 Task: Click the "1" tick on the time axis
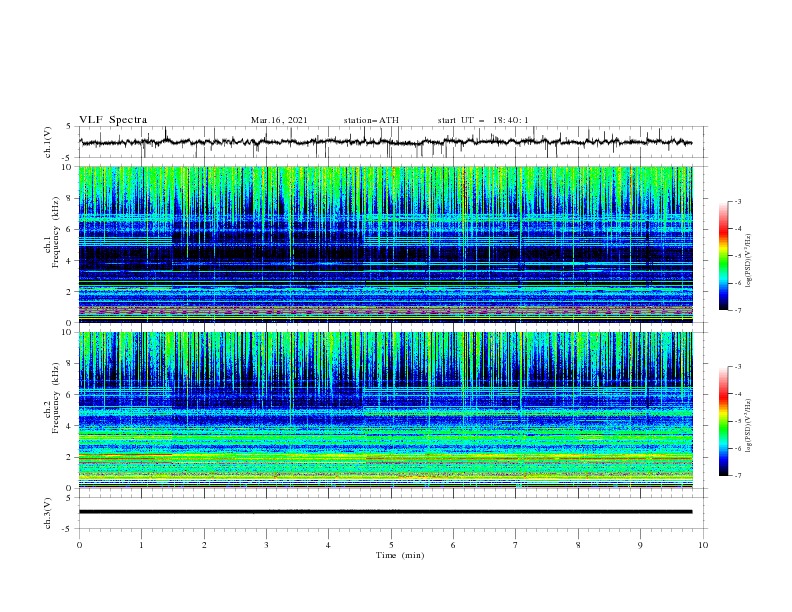click(x=141, y=545)
